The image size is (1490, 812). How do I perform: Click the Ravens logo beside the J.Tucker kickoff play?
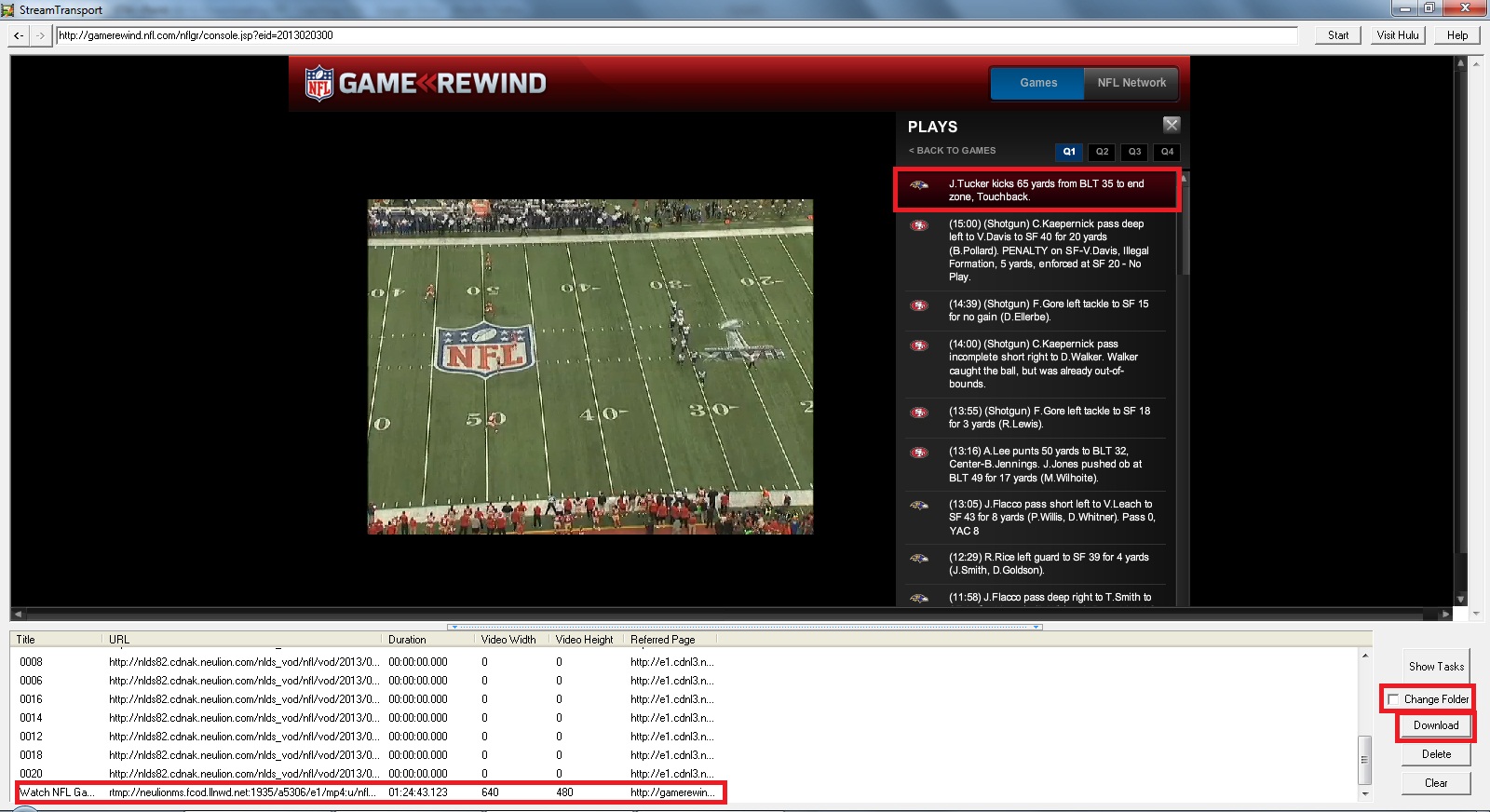919,185
